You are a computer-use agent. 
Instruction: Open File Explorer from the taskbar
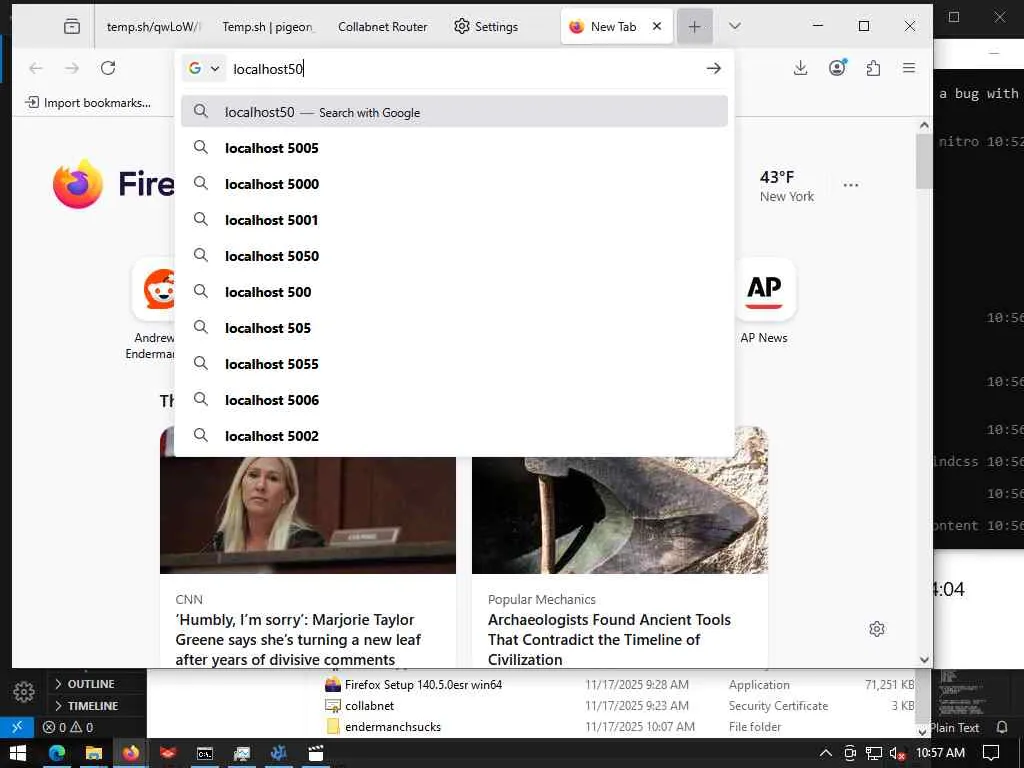[x=94, y=753]
